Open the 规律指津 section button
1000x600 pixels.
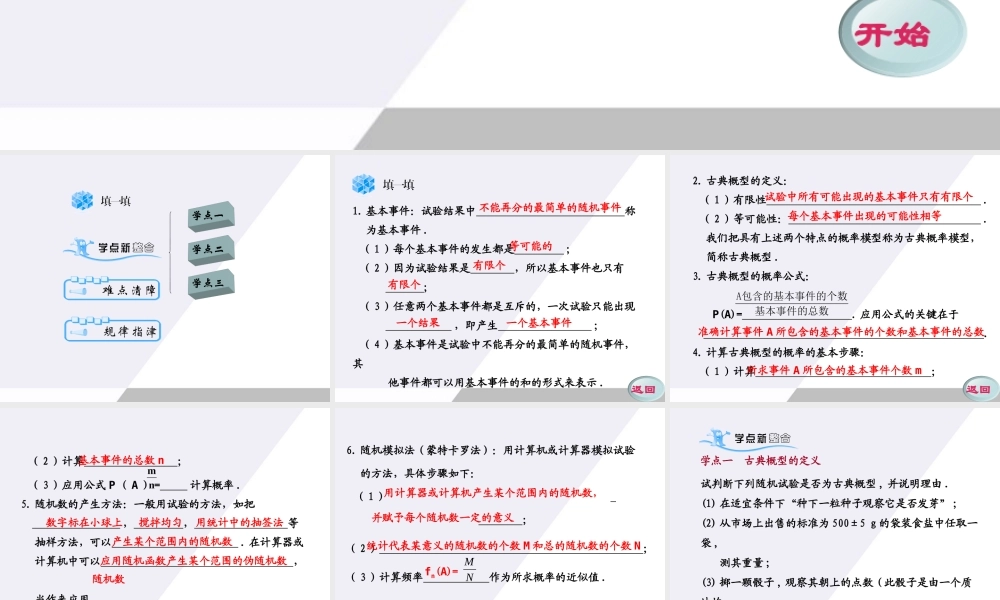(x=112, y=330)
